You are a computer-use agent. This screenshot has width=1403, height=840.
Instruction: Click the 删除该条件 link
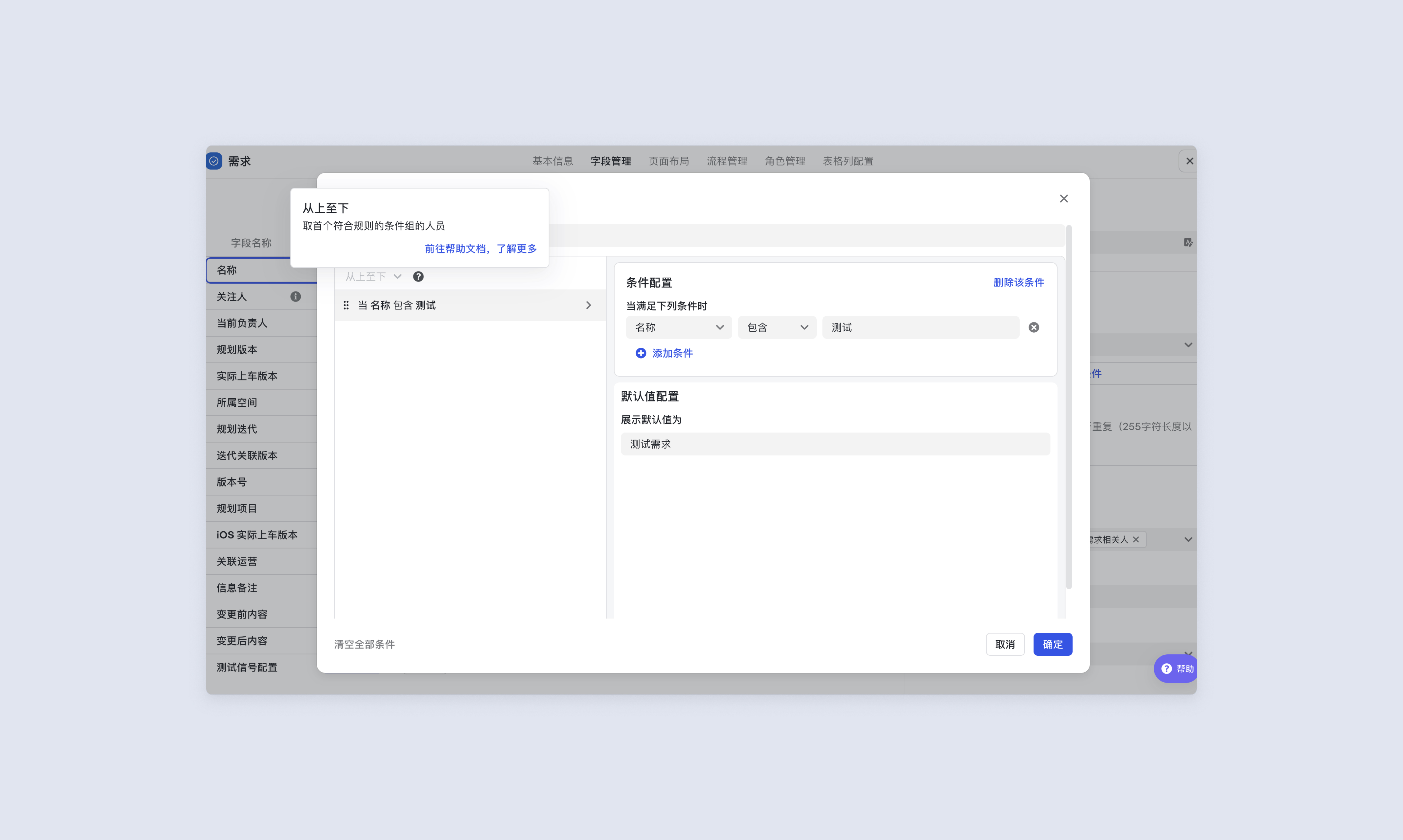(1019, 283)
